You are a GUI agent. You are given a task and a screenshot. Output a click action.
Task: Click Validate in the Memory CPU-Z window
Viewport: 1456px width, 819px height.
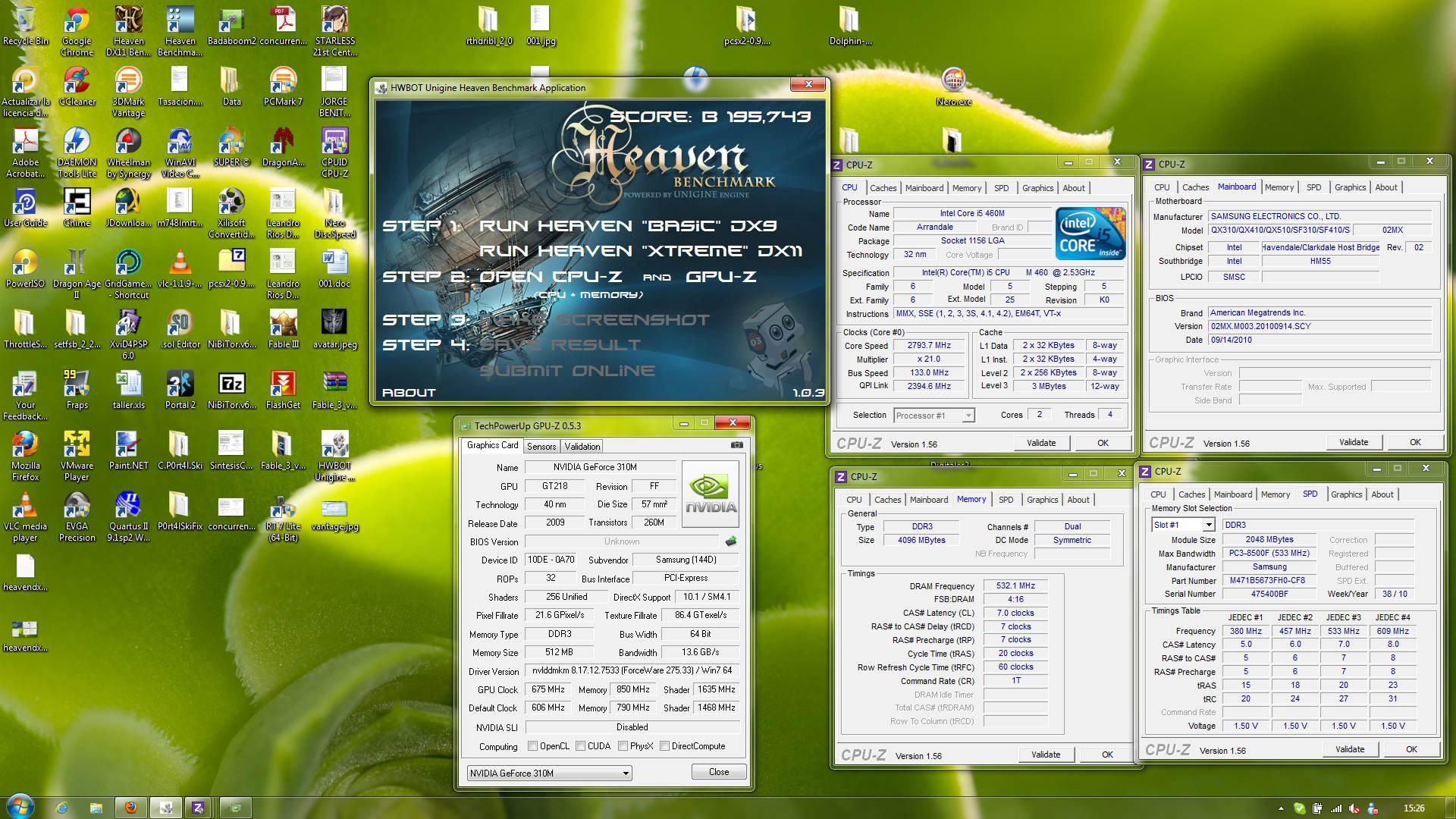(x=1045, y=755)
